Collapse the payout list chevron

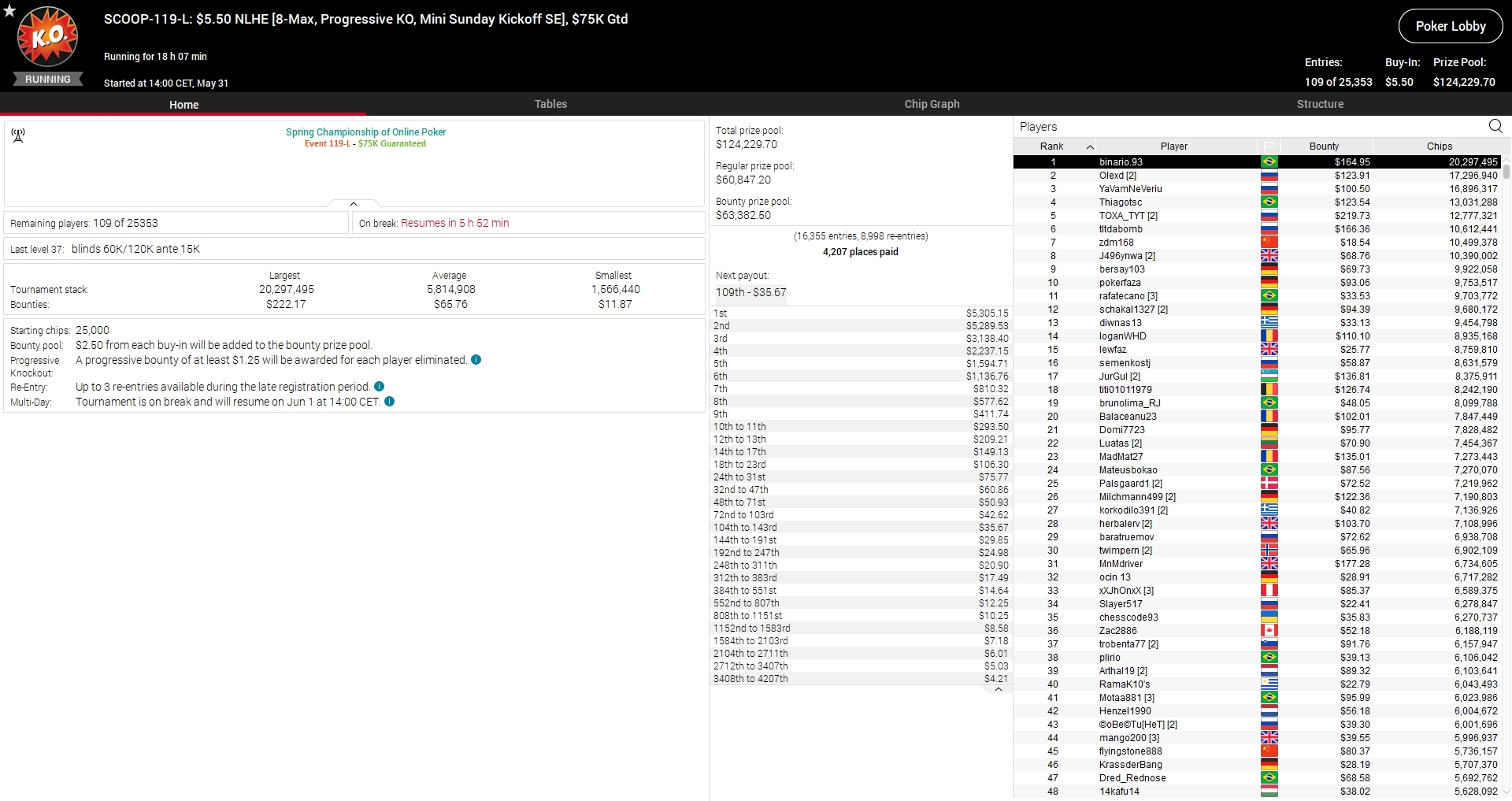coord(999,689)
